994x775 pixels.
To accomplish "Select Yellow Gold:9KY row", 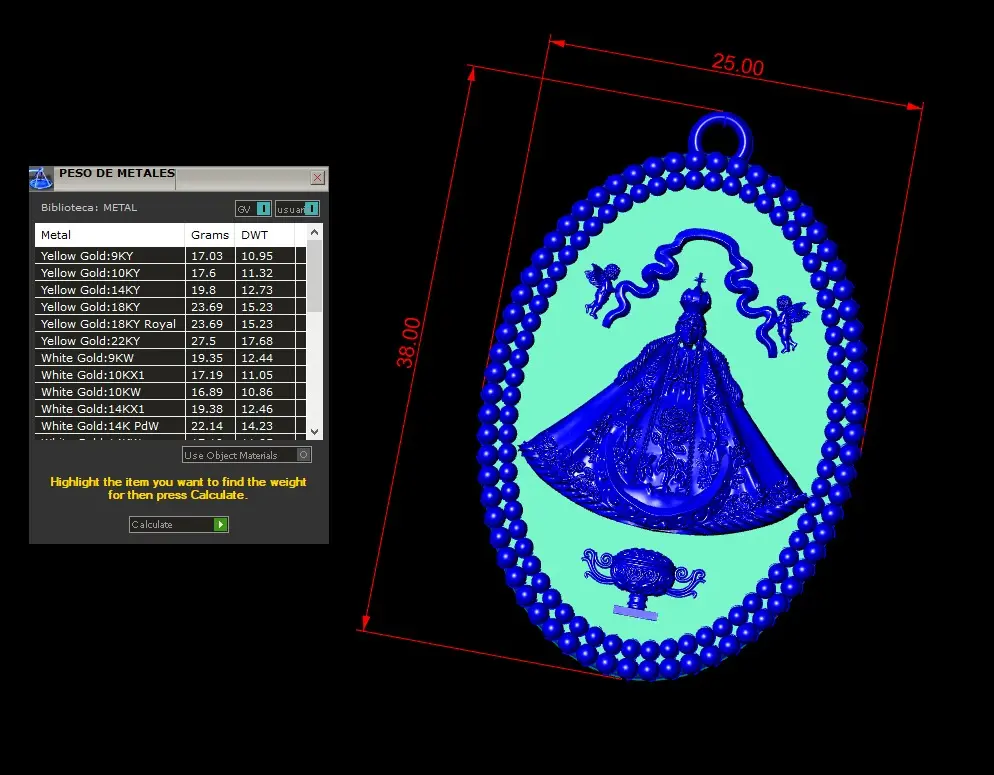I will click(x=171, y=256).
